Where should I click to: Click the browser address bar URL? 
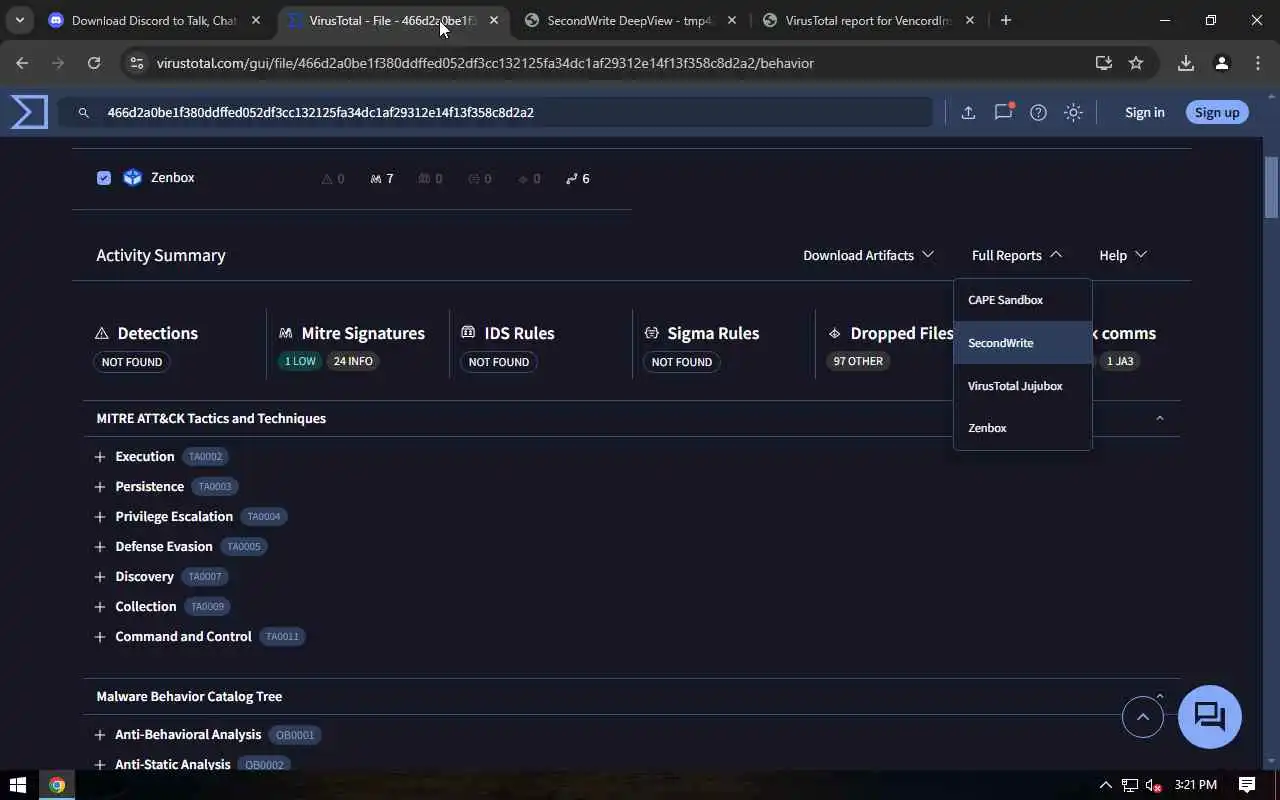485,63
